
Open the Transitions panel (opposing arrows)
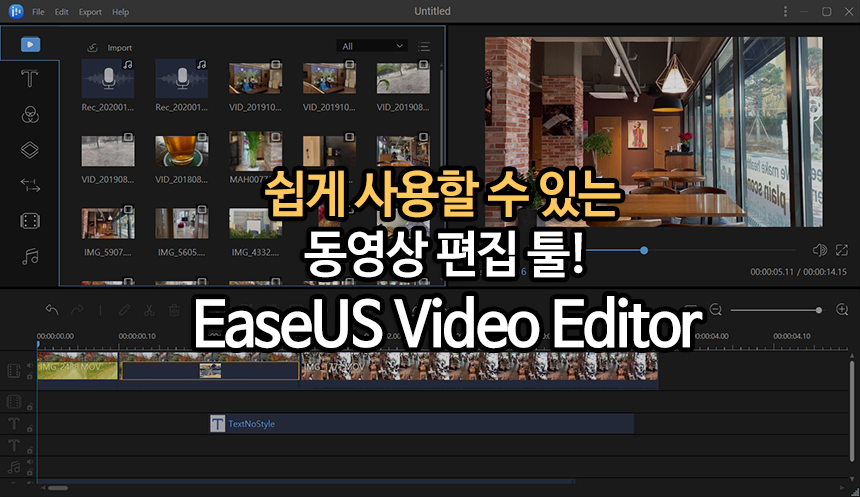coord(30,185)
